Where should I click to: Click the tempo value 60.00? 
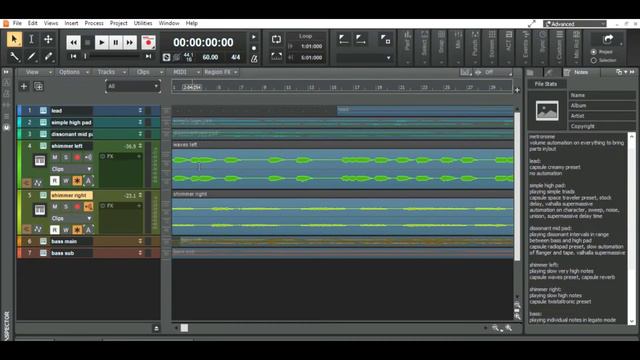tap(210, 58)
